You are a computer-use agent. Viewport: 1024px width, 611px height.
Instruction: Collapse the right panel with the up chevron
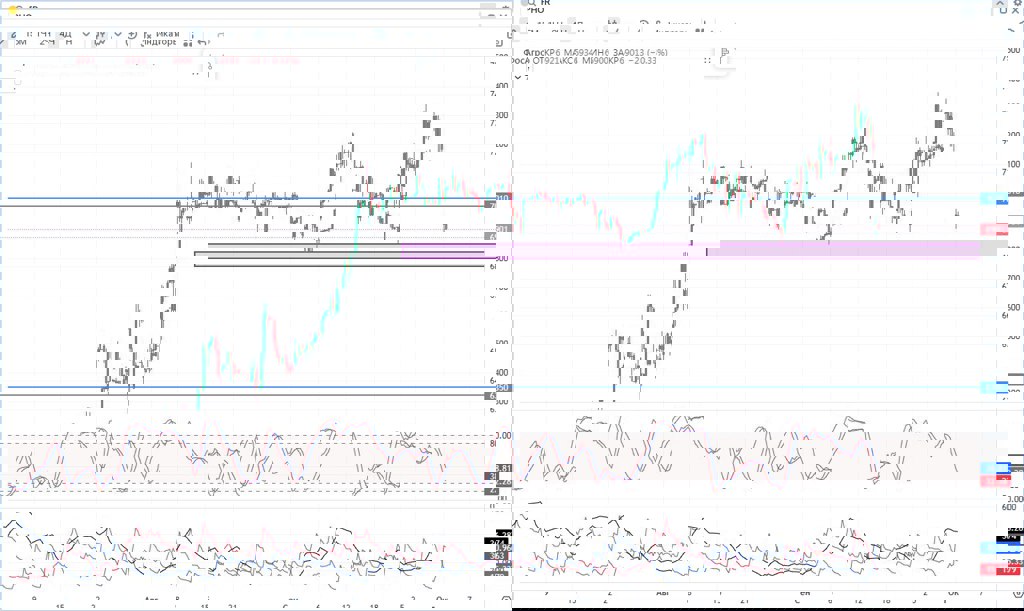click(999, 5)
